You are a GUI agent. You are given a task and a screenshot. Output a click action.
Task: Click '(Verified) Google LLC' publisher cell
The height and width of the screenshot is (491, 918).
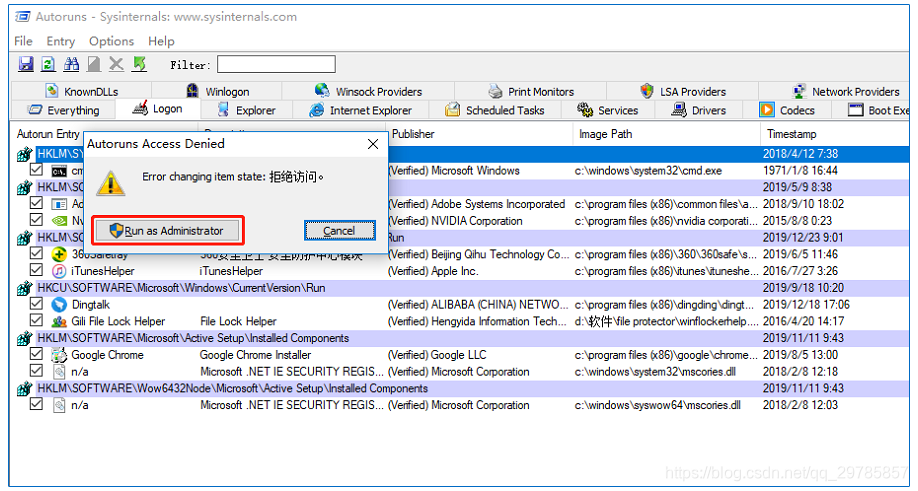437,355
